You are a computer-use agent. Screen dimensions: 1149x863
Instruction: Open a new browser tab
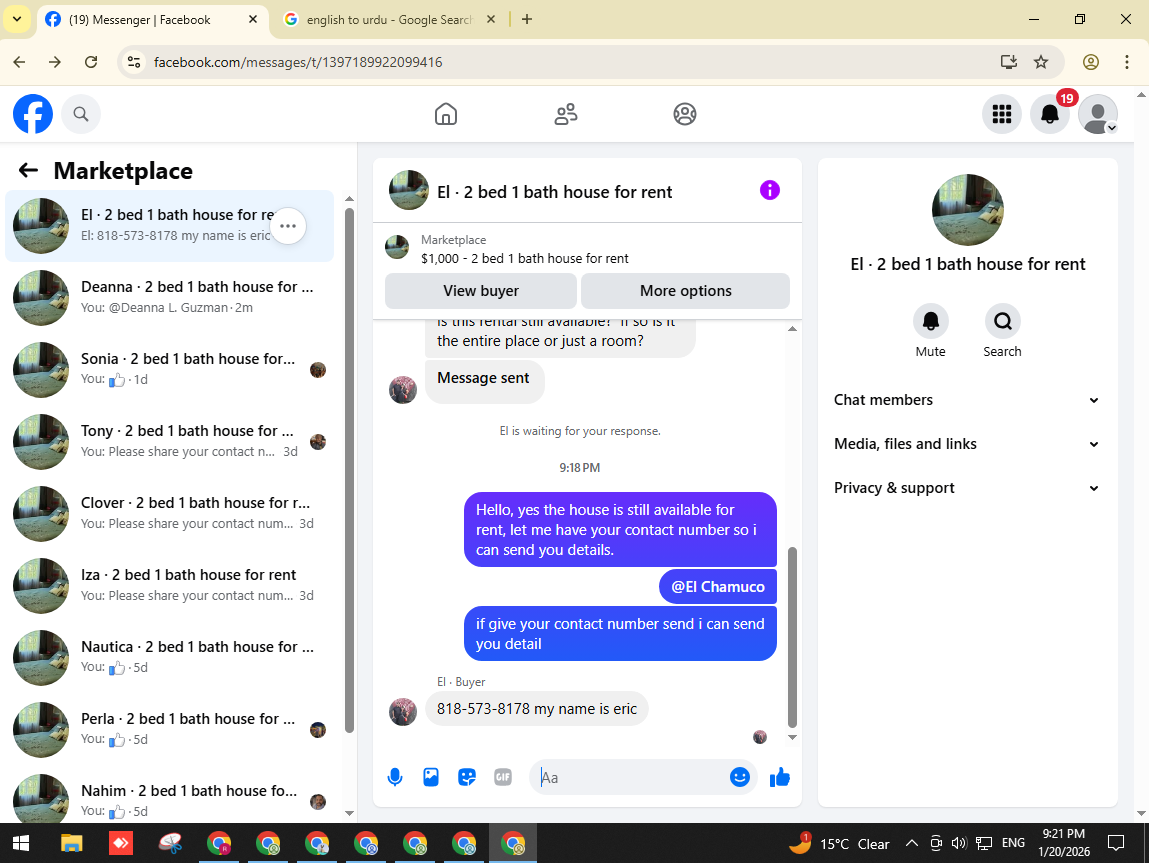pos(527,20)
